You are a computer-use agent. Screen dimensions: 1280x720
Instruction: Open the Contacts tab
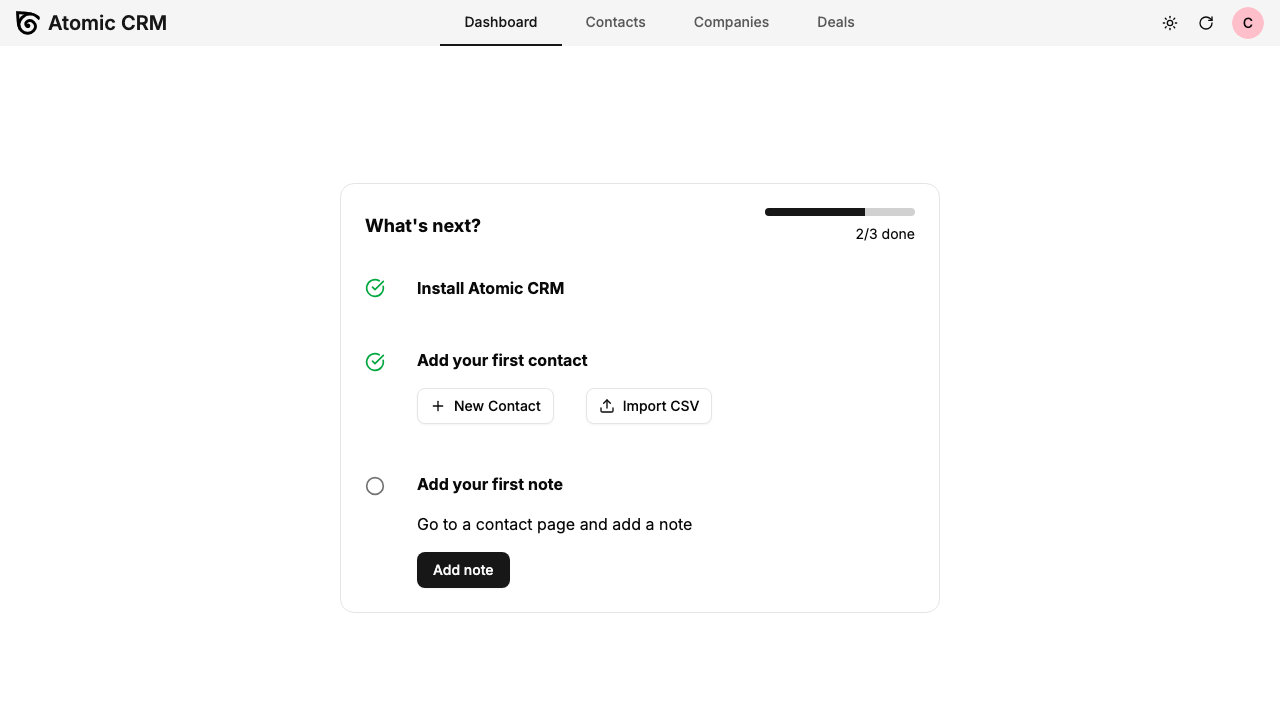[616, 22]
